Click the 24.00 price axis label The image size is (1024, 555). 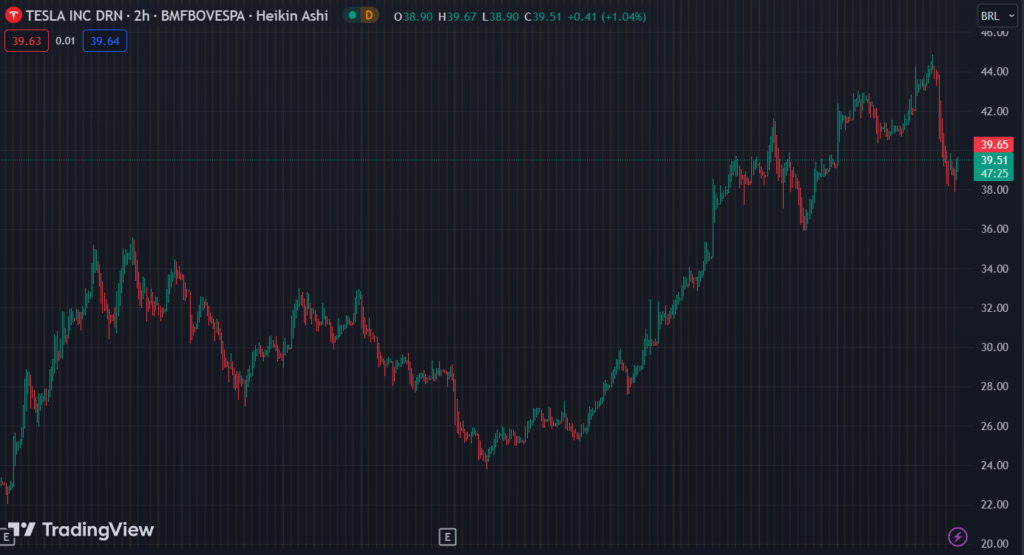pos(995,466)
